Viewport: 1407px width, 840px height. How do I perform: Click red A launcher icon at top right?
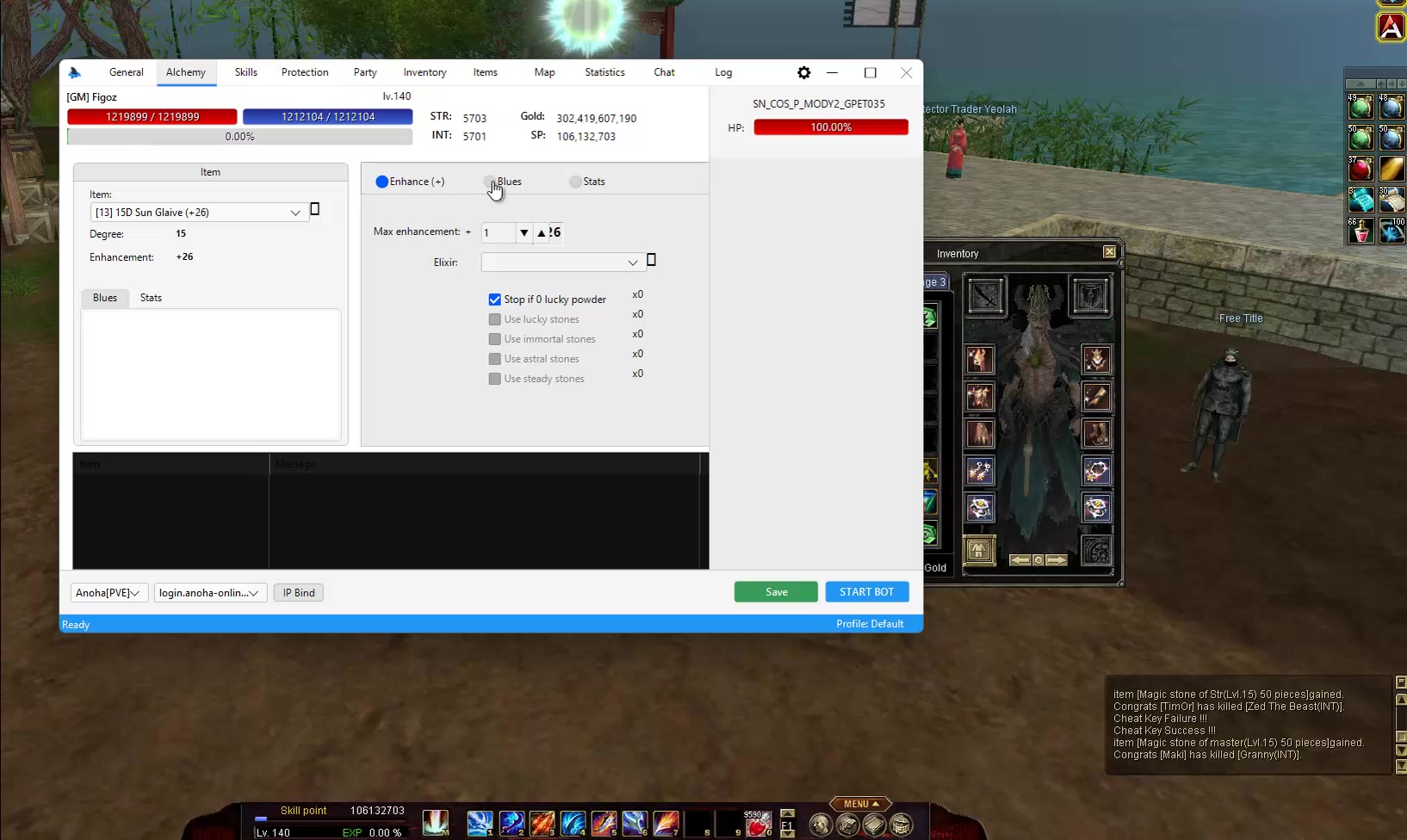(x=1391, y=27)
